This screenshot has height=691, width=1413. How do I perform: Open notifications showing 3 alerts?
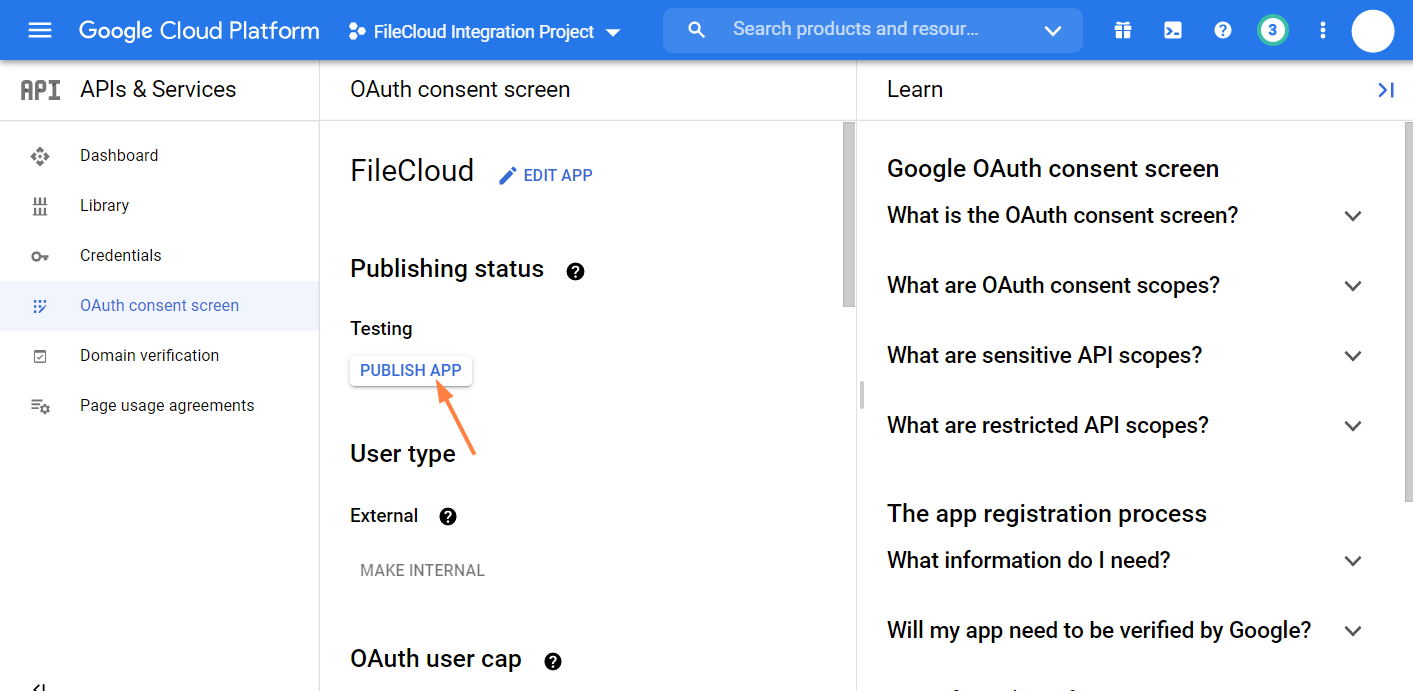(x=1272, y=30)
